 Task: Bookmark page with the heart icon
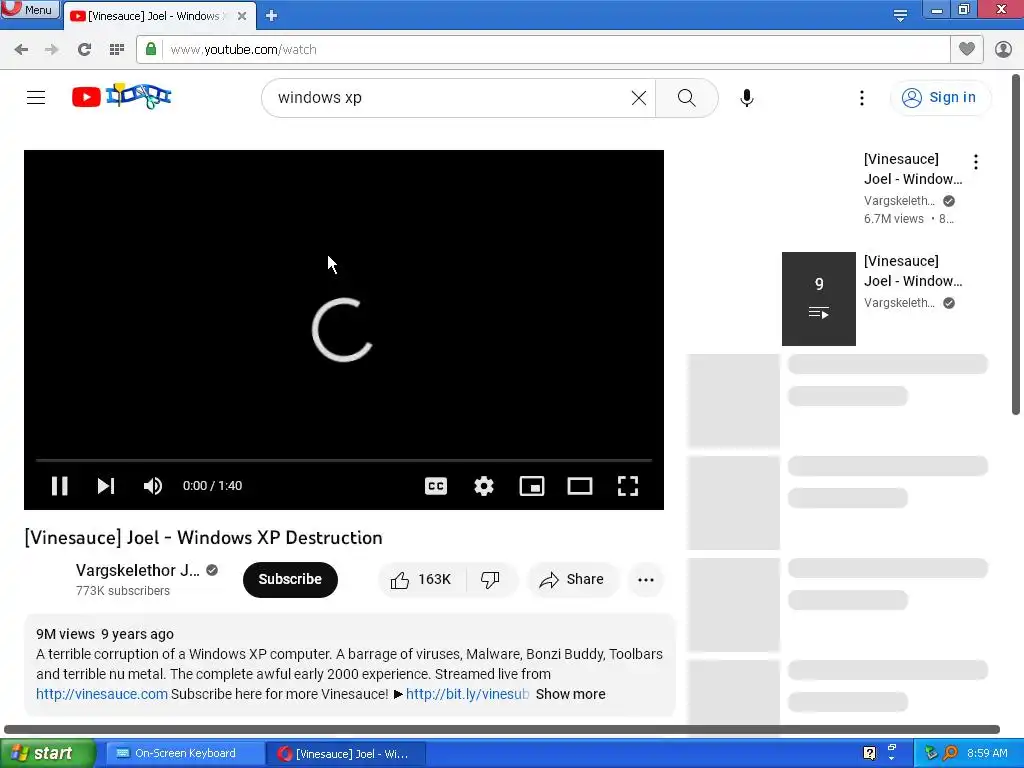[x=967, y=49]
